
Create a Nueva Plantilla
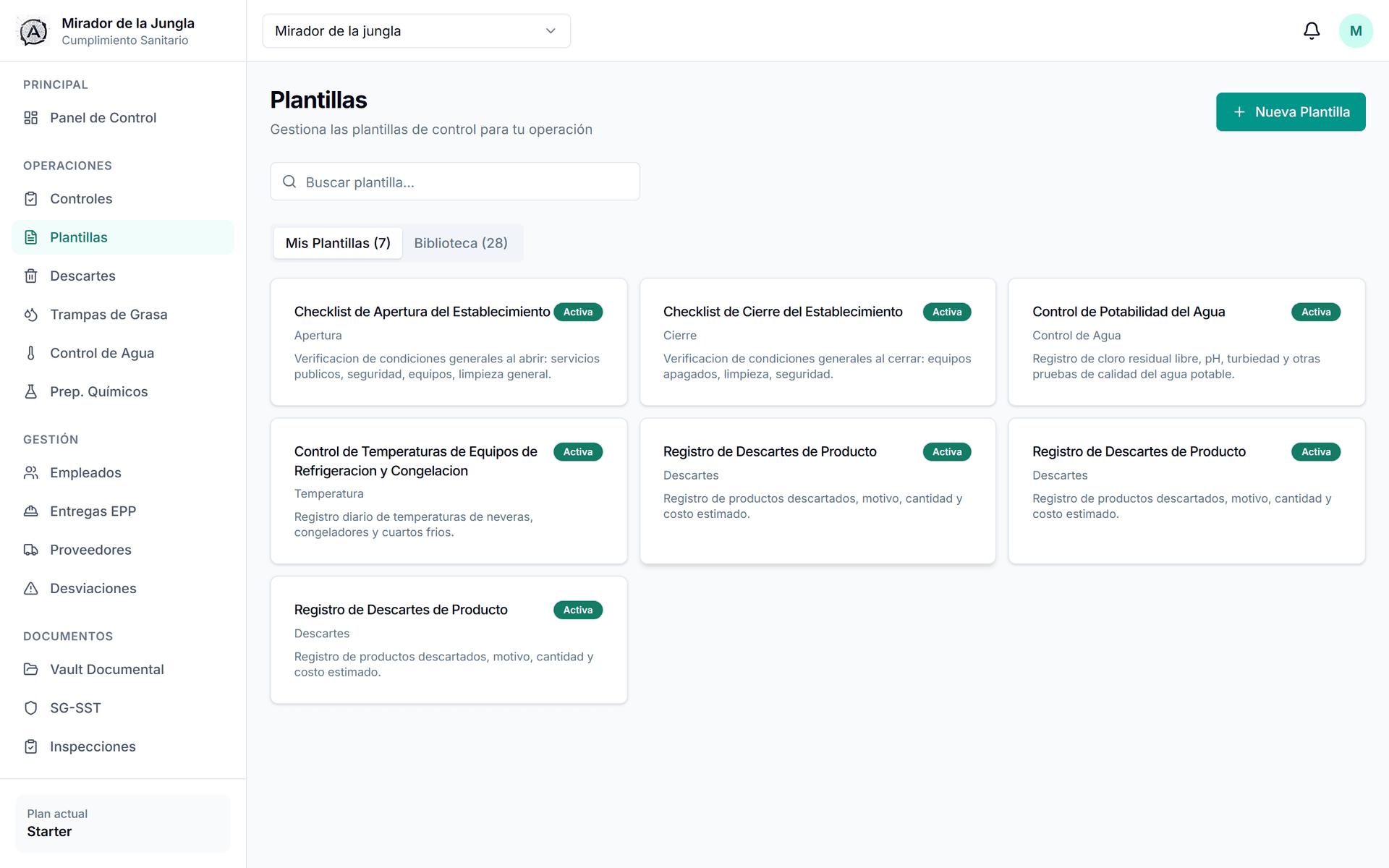click(1291, 112)
